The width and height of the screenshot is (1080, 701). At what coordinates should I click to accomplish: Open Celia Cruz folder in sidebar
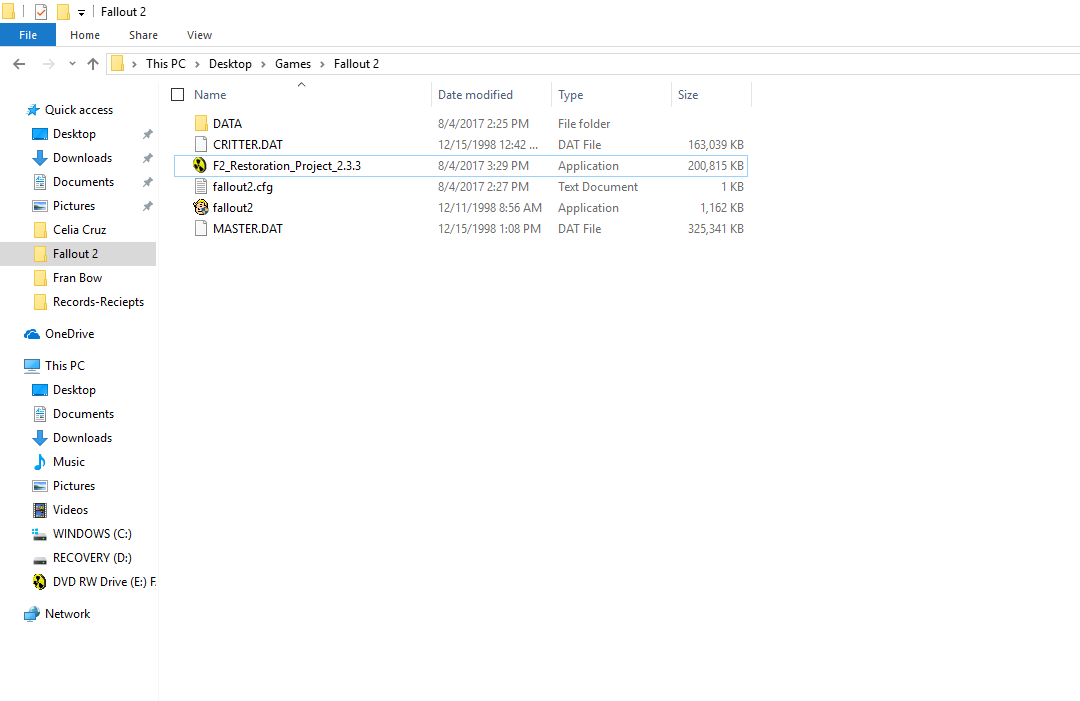click(x=79, y=230)
